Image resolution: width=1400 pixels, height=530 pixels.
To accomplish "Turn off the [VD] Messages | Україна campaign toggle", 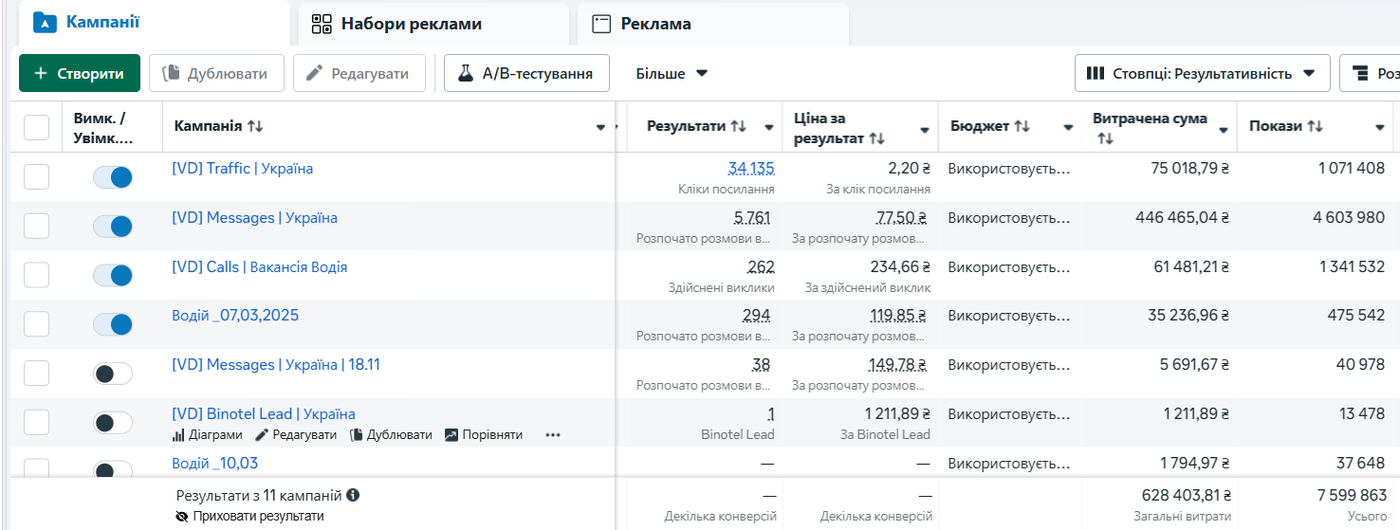I will pos(113,226).
